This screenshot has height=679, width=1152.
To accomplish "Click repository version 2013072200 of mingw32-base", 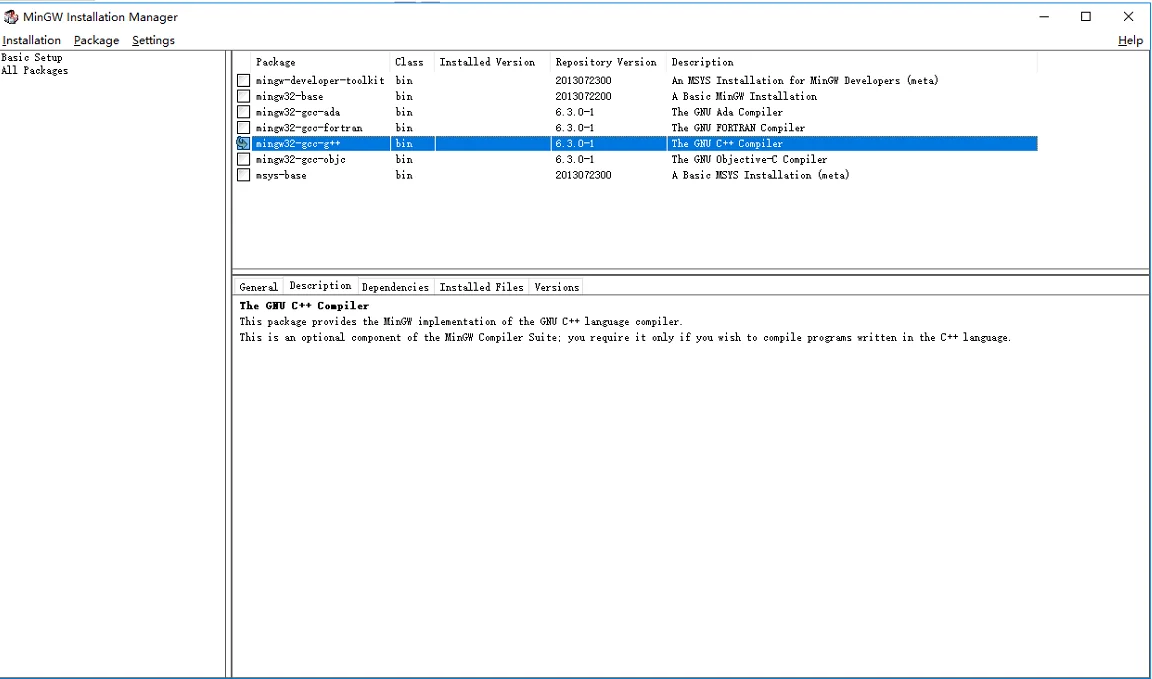I will click(583, 96).
